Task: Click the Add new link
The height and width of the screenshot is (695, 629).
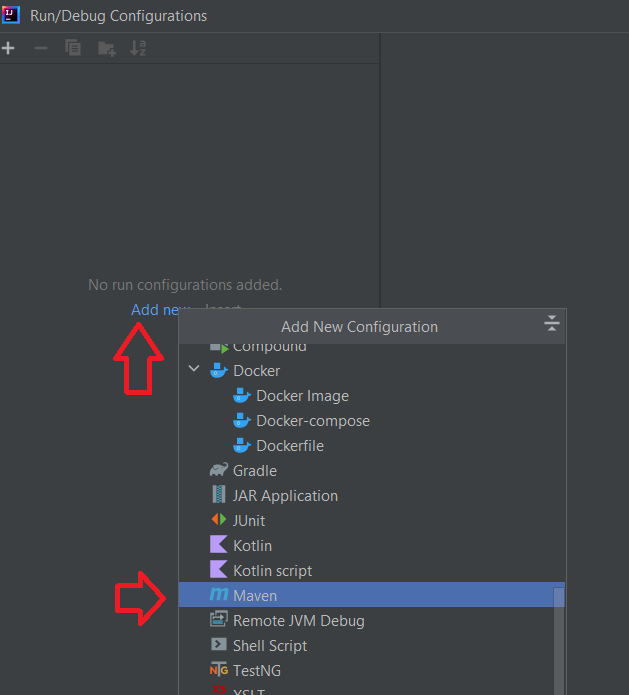Action: click(x=155, y=309)
